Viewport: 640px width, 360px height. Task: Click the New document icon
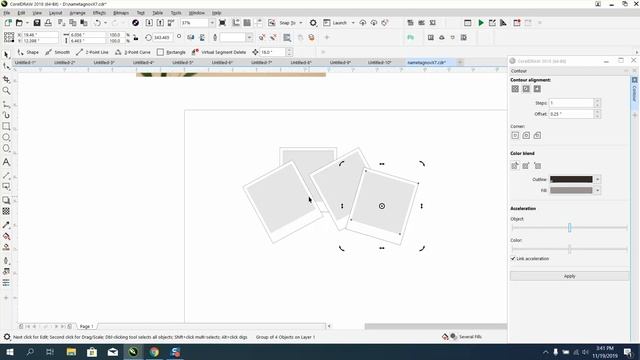pyautogui.click(x=8, y=23)
